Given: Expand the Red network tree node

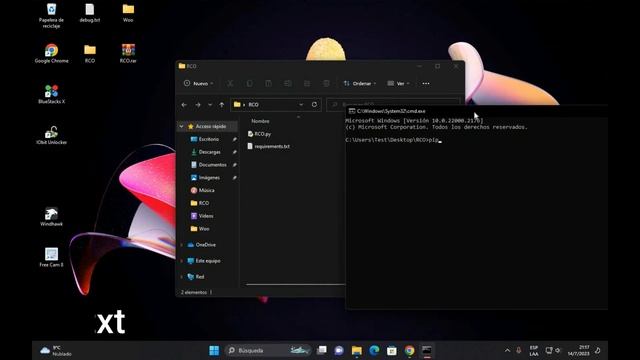Looking at the screenshot, I should (x=182, y=277).
